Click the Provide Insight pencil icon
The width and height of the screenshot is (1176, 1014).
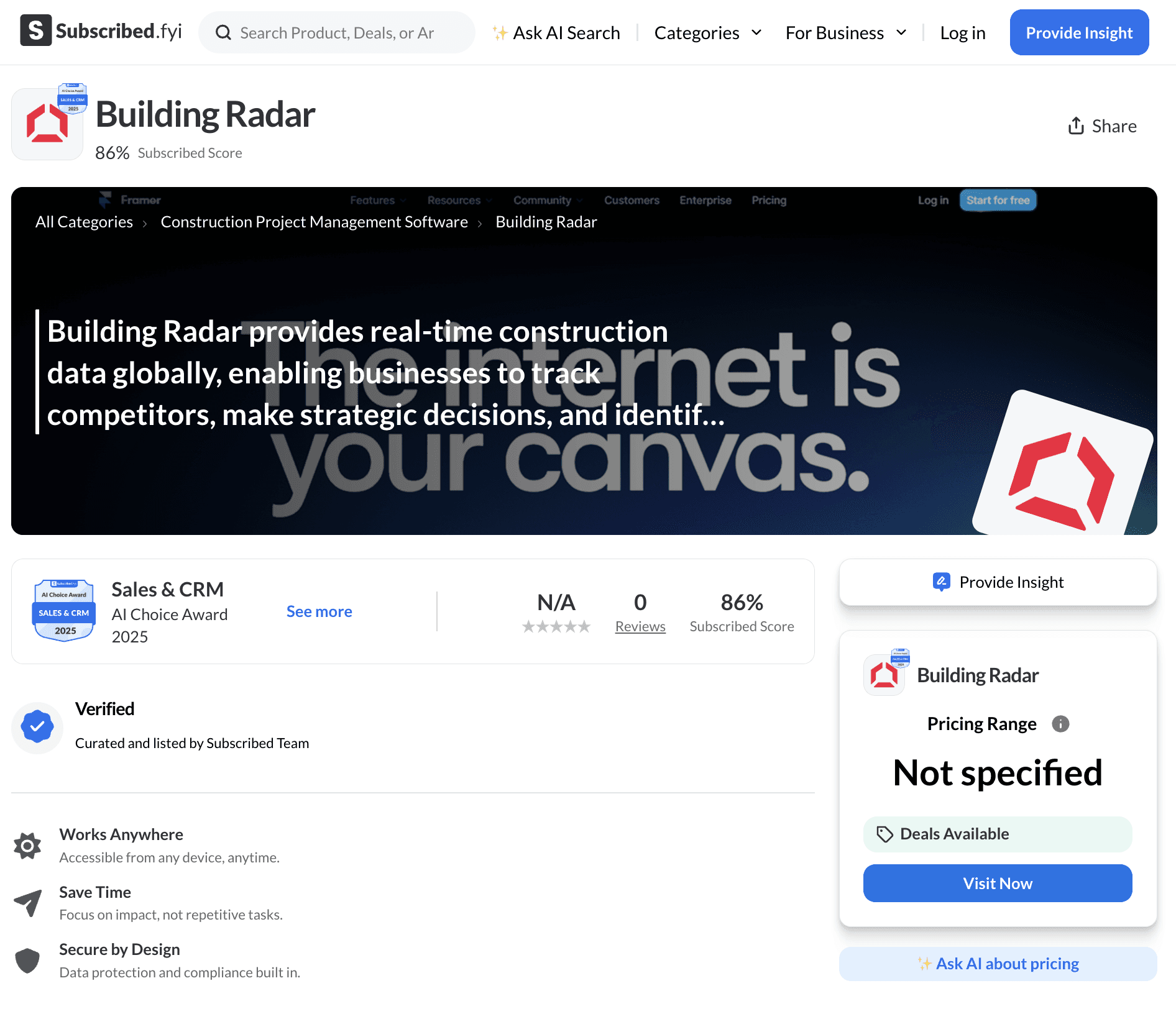point(942,582)
